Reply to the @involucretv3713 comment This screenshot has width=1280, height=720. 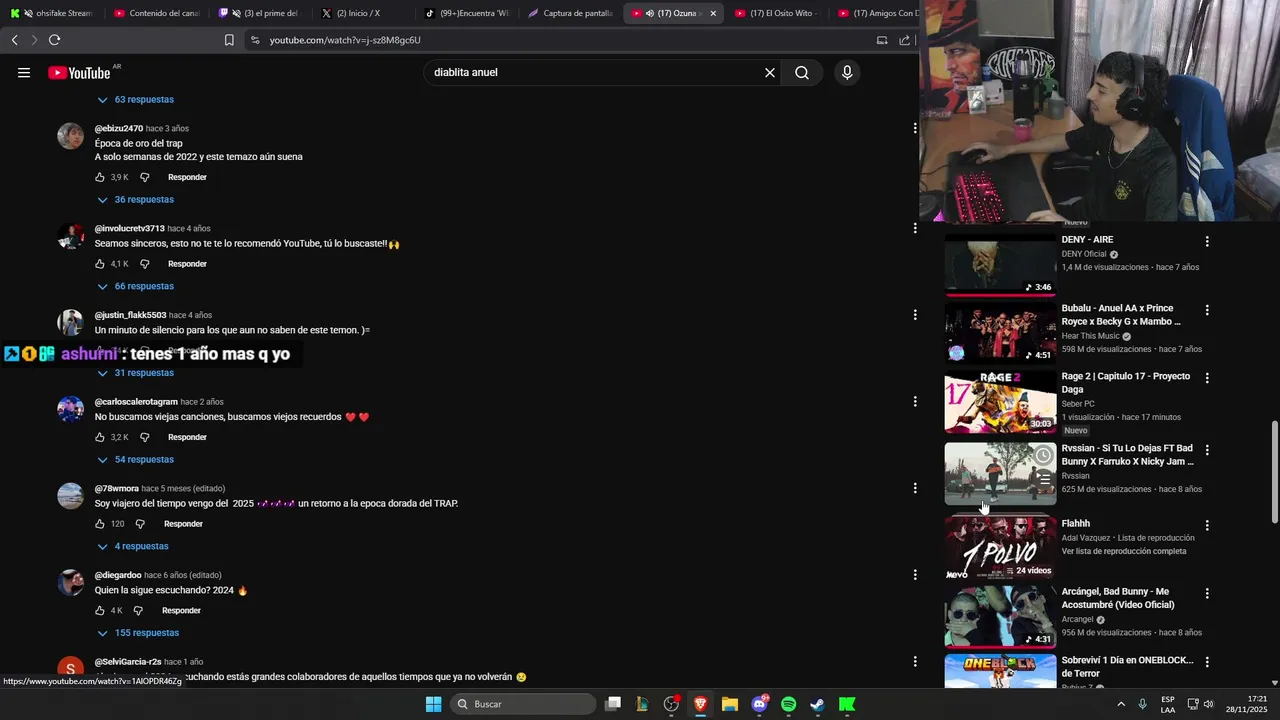click(187, 264)
